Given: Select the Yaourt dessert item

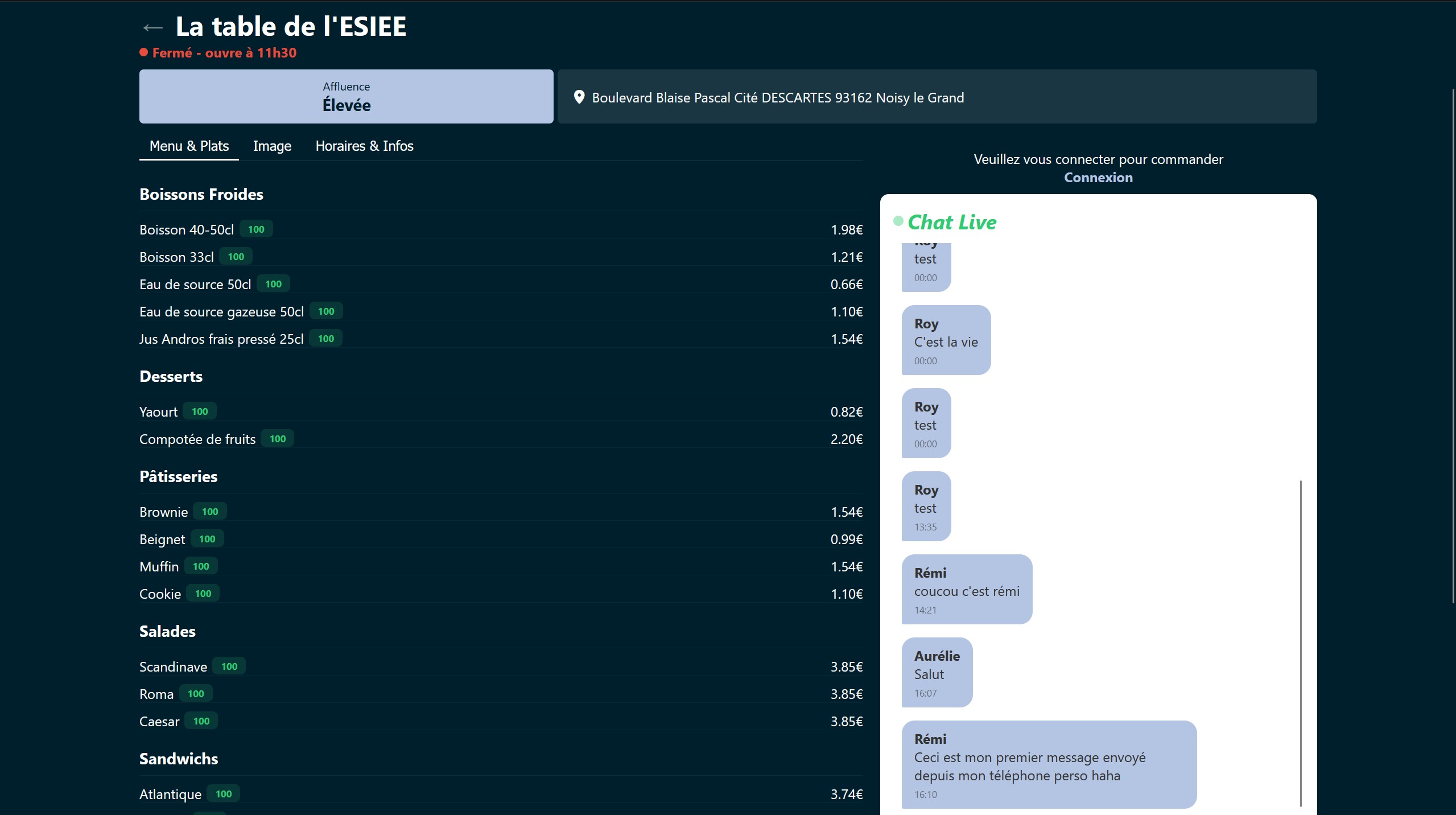Looking at the screenshot, I should (501, 411).
